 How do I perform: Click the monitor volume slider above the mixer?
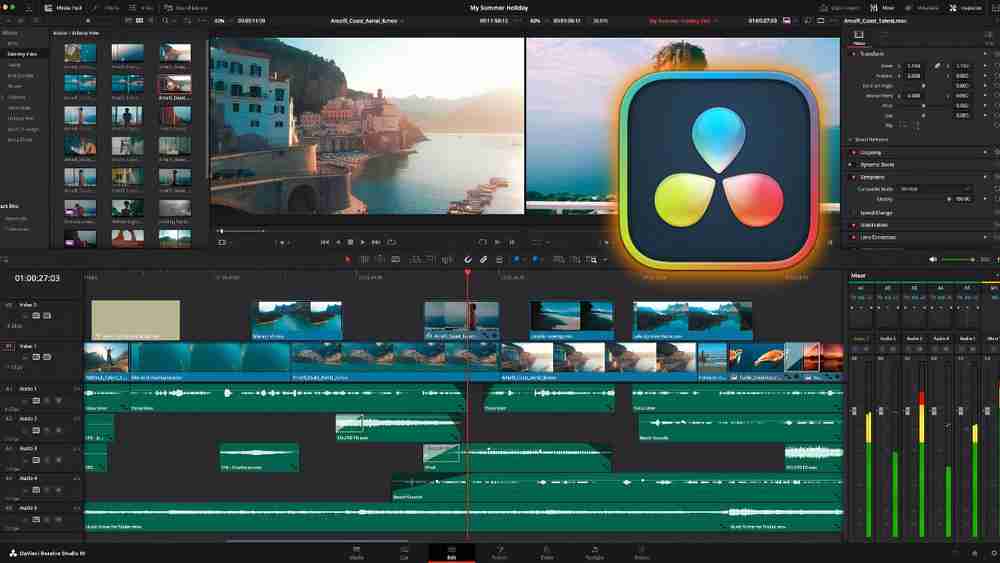[958, 260]
